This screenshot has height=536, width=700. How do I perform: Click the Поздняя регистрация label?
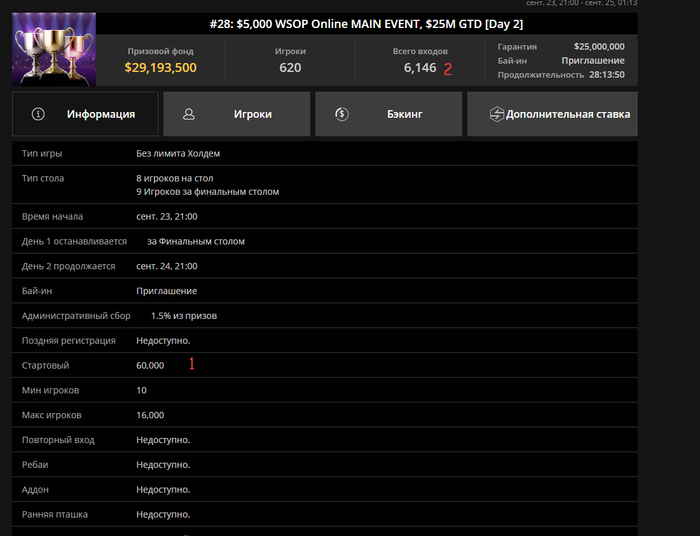68,341
